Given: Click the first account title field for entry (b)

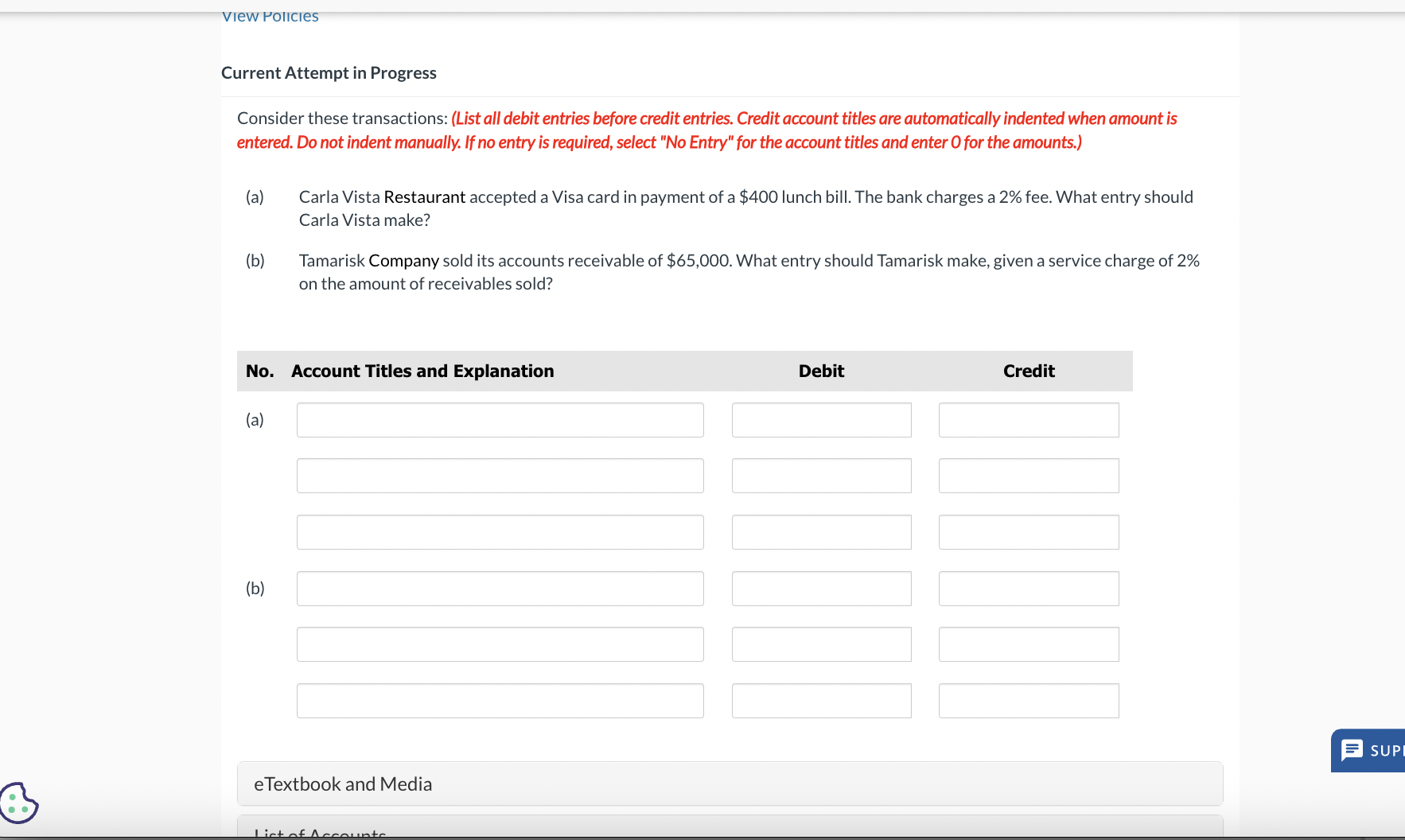Looking at the screenshot, I should (500, 588).
